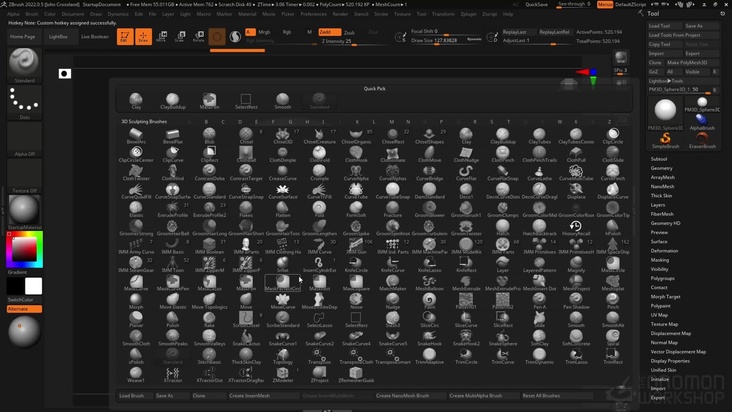Open the Zplugin menu
Screen dimensions: 732x412
[468, 14]
